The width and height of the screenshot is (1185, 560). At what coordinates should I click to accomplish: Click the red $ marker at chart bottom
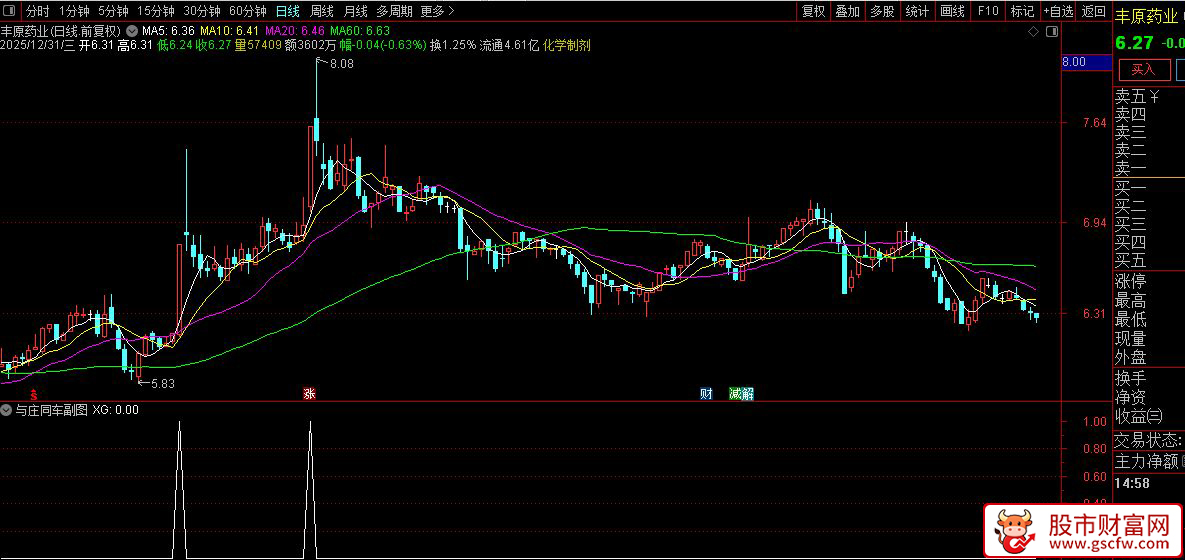(x=33, y=394)
